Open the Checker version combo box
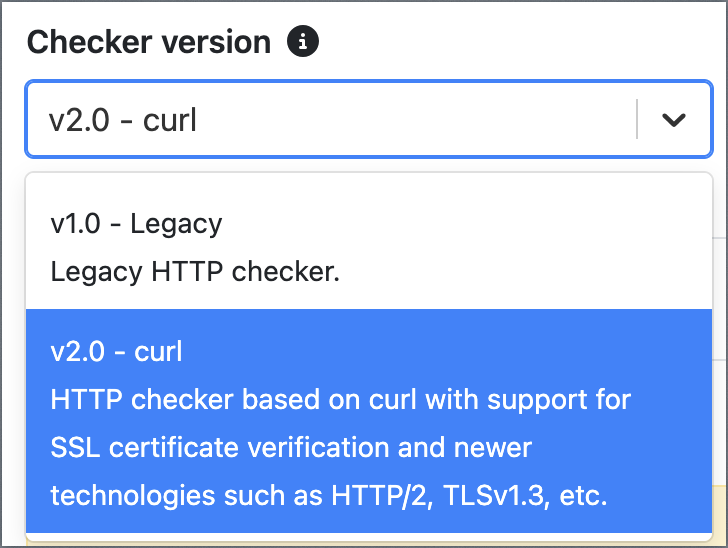Image resolution: width=728 pixels, height=548 pixels. coord(369,119)
